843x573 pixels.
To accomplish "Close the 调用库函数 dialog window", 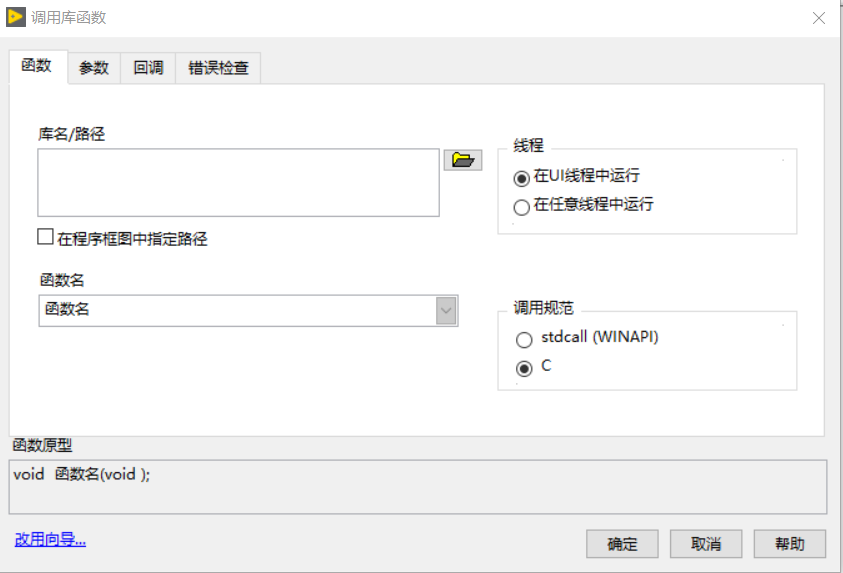I will pyautogui.click(x=818, y=18).
